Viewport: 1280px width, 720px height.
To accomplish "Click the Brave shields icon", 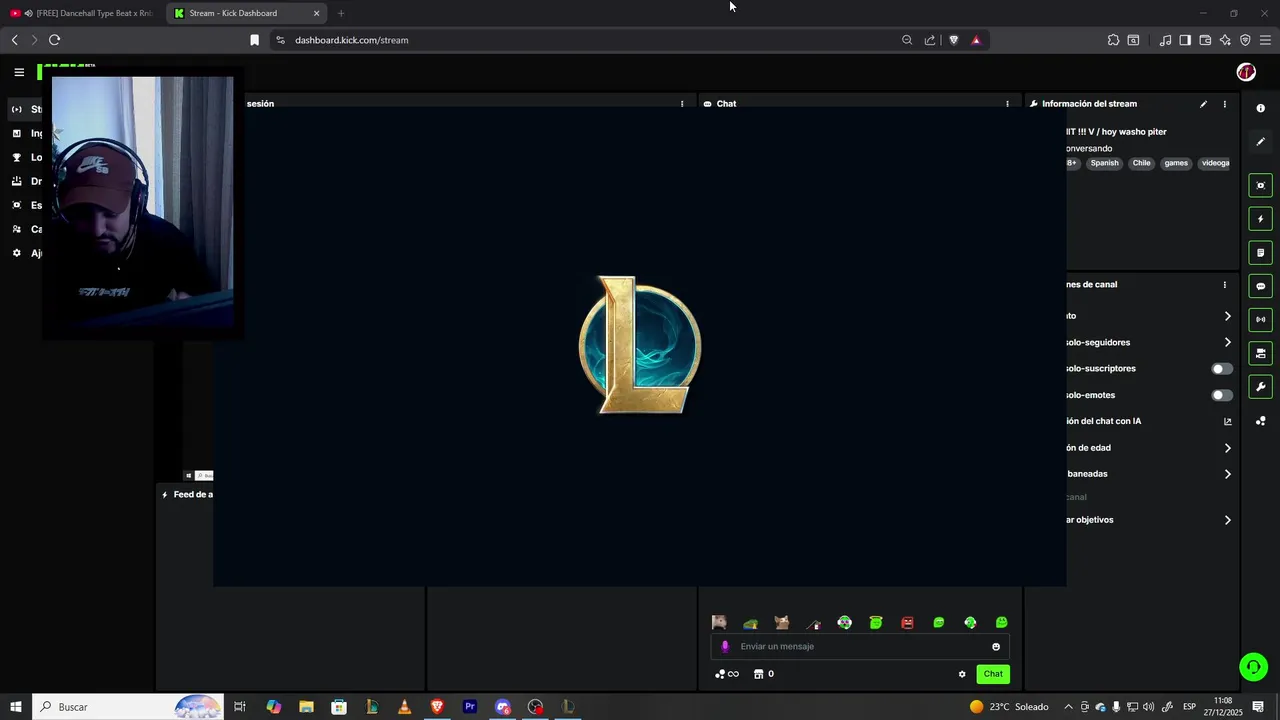I will pyautogui.click(x=953, y=40).
